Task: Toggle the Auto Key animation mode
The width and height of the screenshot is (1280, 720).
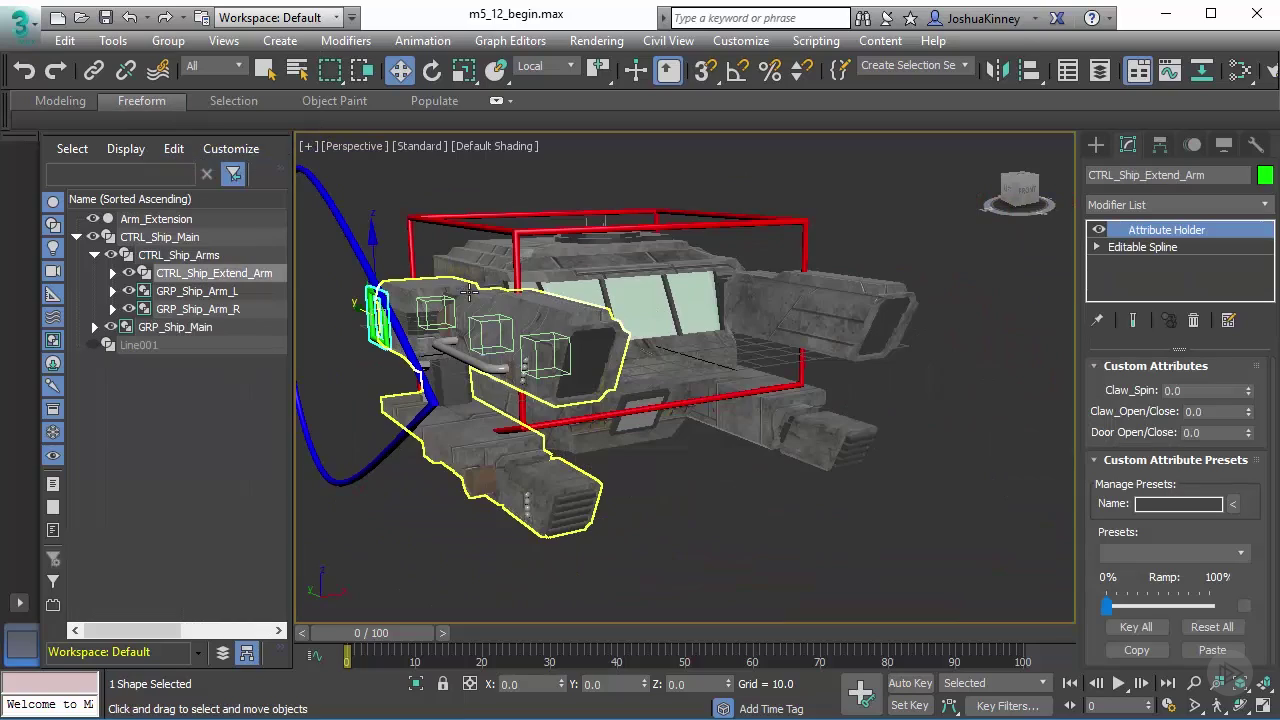Action: coord(910,683)
